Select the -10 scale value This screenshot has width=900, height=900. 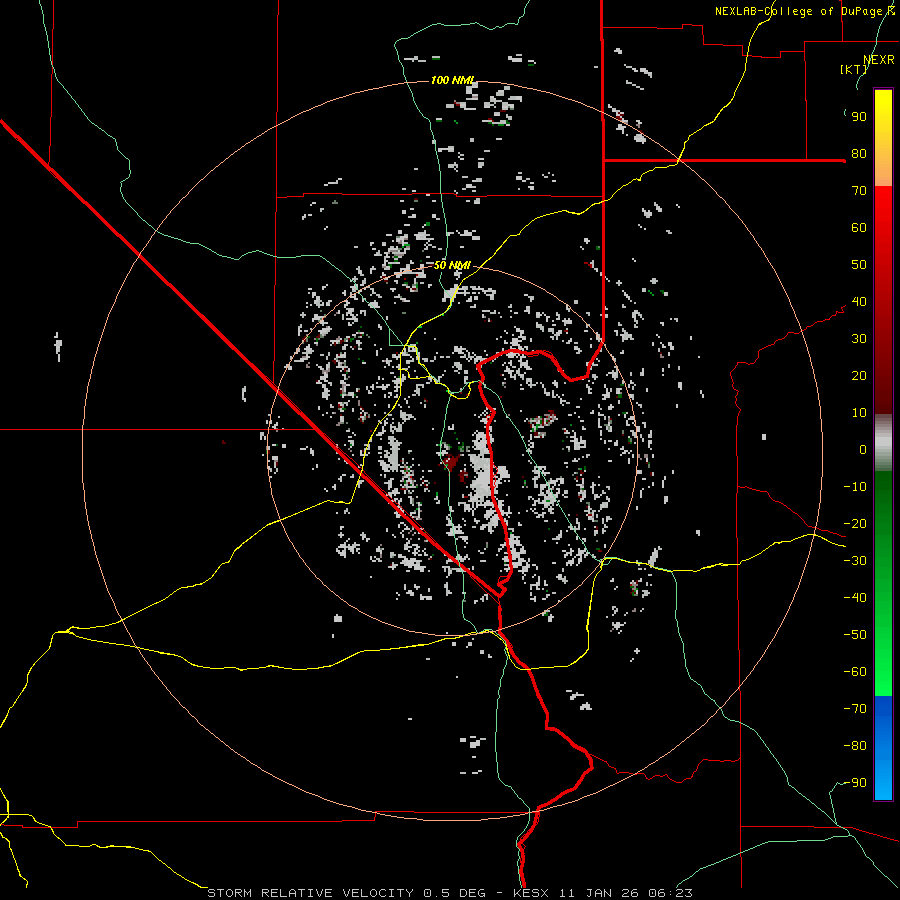[855, 487]
